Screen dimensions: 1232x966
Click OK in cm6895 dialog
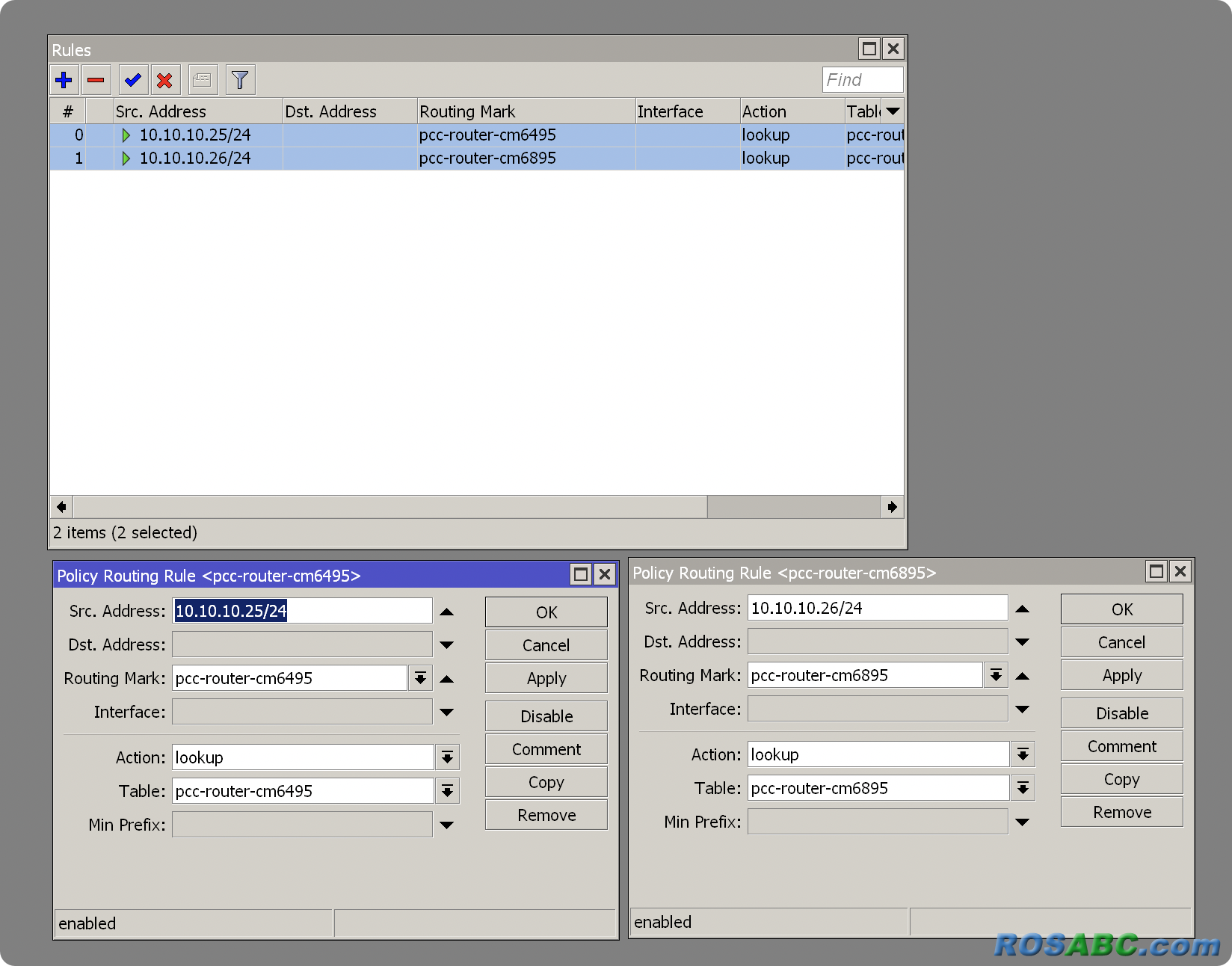1122,609
